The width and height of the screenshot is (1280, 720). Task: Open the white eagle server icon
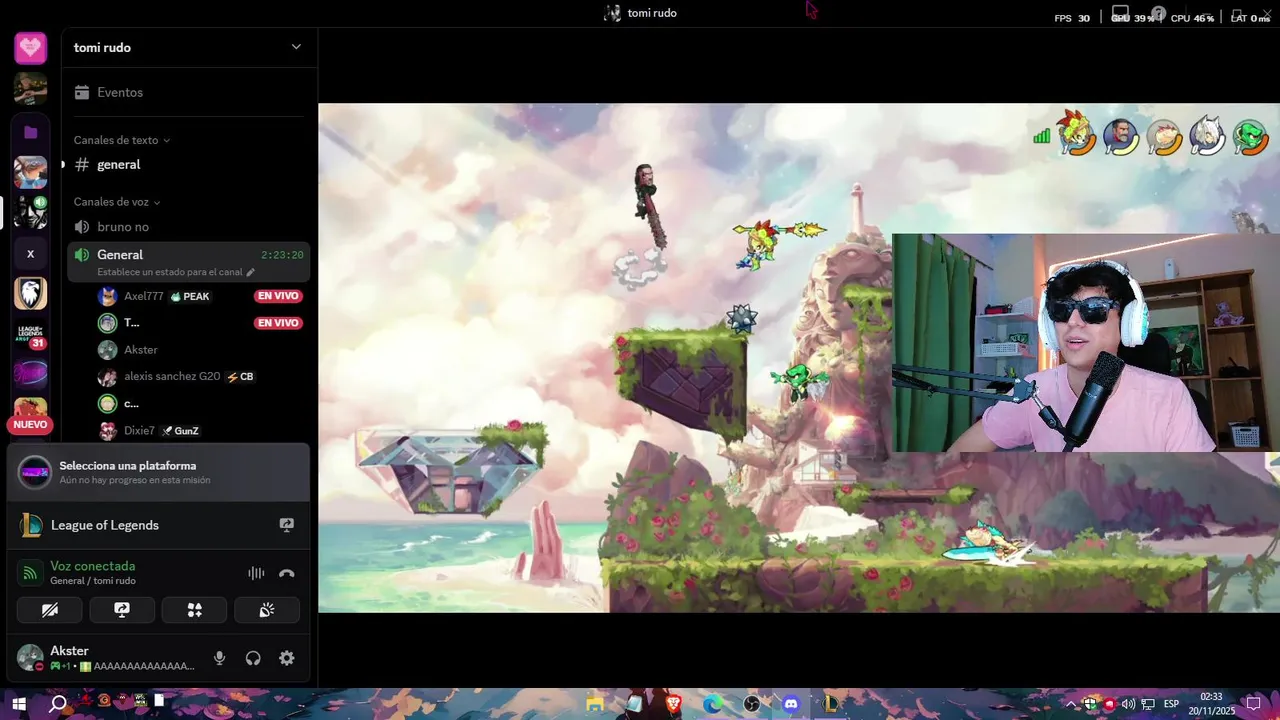pyautogui.click(x=30, y=294)
